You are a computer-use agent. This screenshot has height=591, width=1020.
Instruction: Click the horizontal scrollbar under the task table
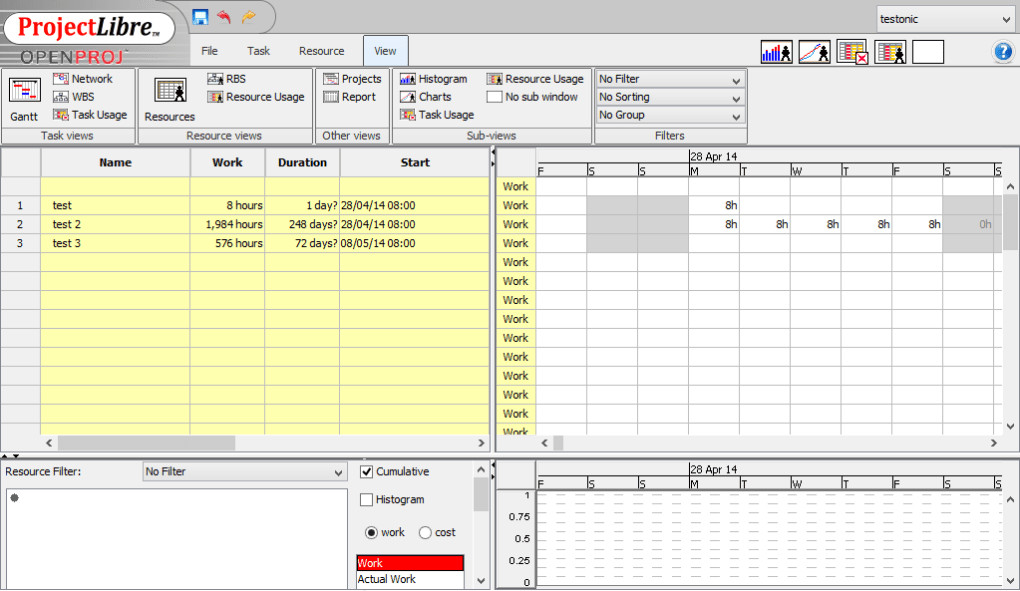point(146,443)
